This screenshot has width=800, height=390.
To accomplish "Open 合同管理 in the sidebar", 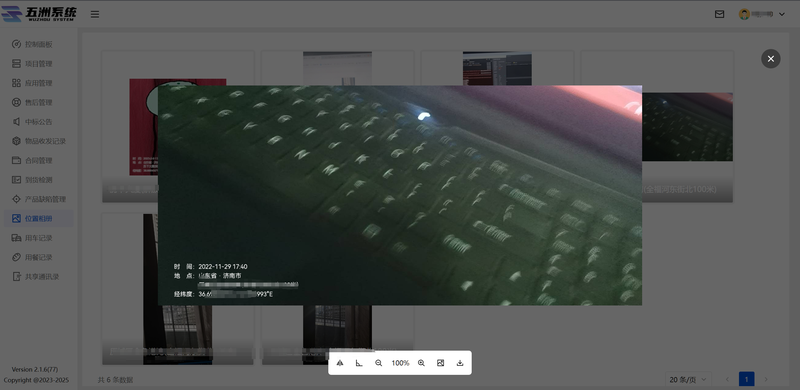I will pos(39,160).
